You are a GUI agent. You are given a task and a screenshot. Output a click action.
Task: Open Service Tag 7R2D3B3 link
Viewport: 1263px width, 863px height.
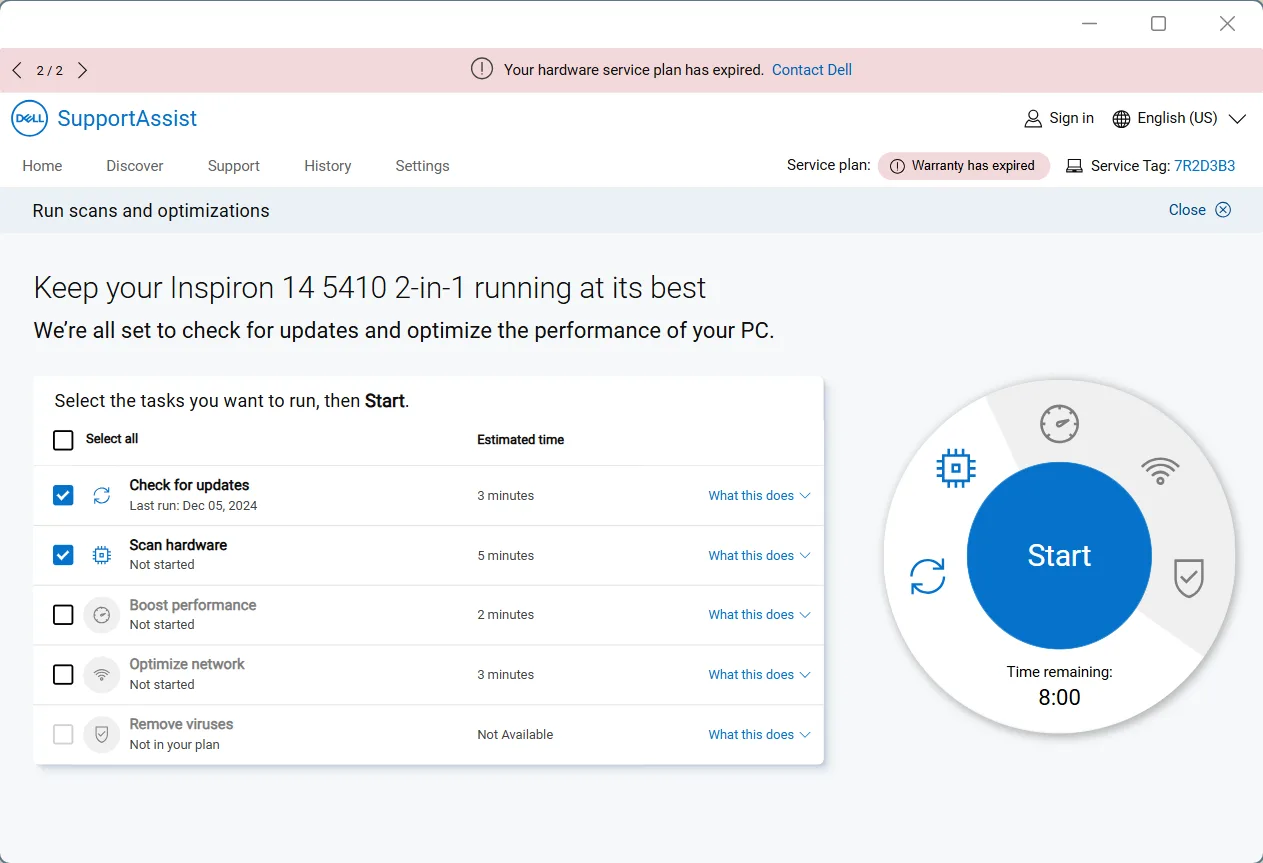(1204, 166)
